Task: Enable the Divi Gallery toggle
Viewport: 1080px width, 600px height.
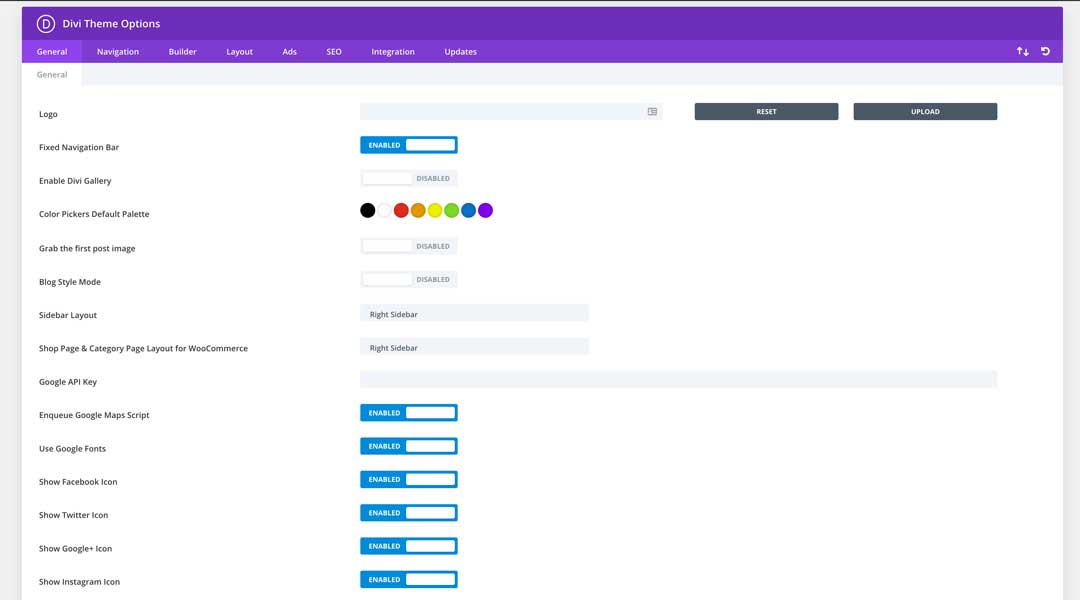Action: point(408,178)
